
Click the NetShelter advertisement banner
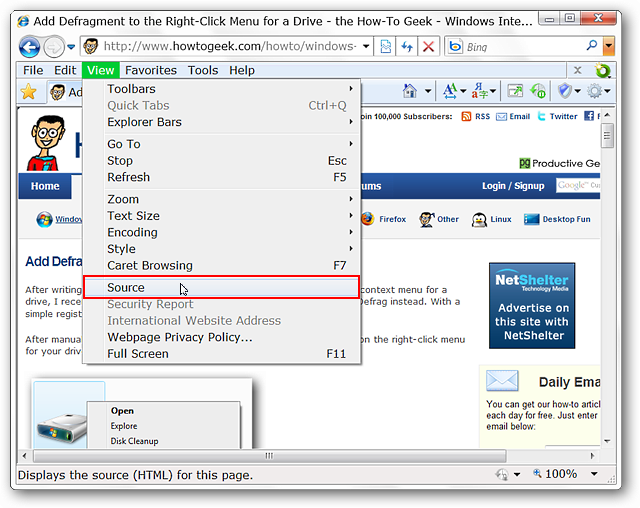tap(532, 306)
